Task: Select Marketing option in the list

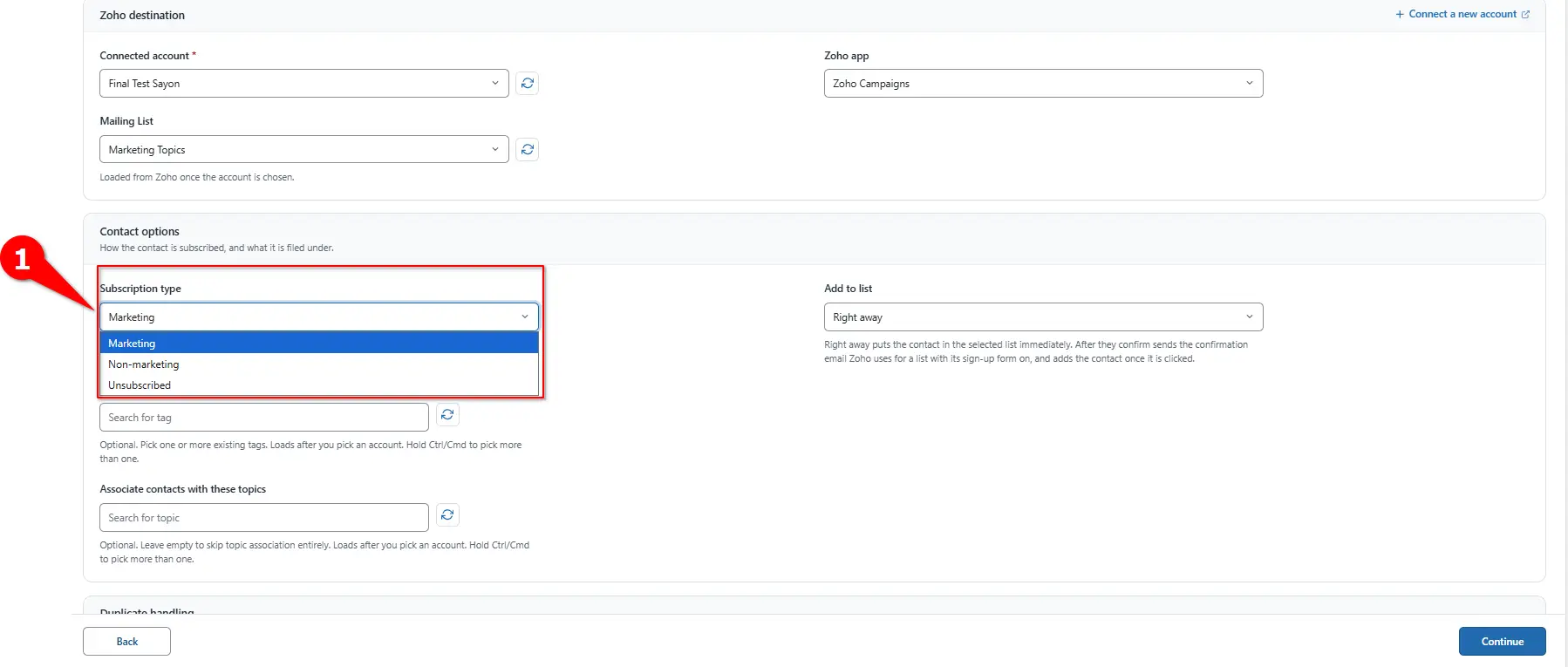Action: pos(319,344)
